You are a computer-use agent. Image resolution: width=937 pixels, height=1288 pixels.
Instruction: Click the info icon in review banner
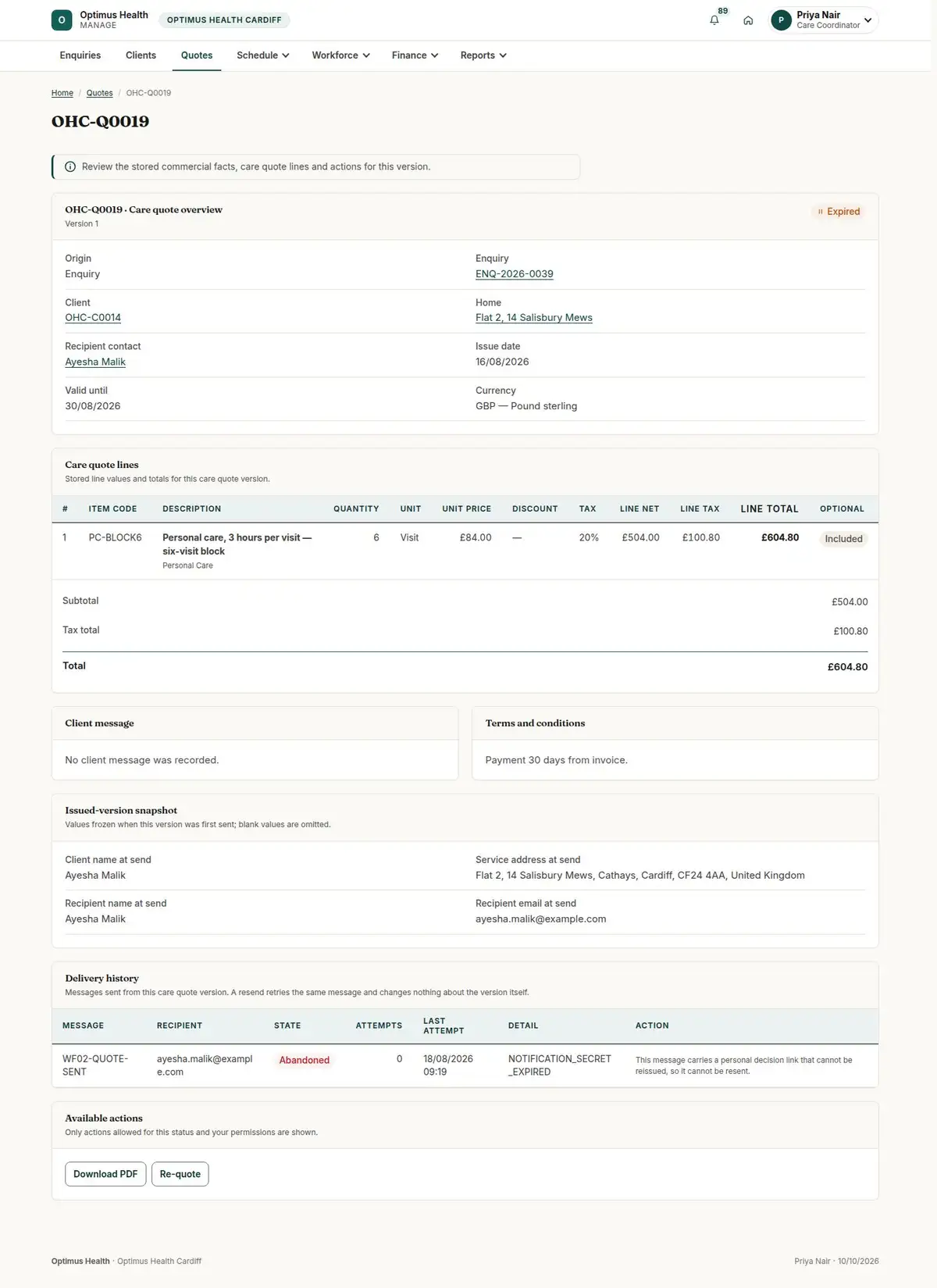[x=70, y=166]
